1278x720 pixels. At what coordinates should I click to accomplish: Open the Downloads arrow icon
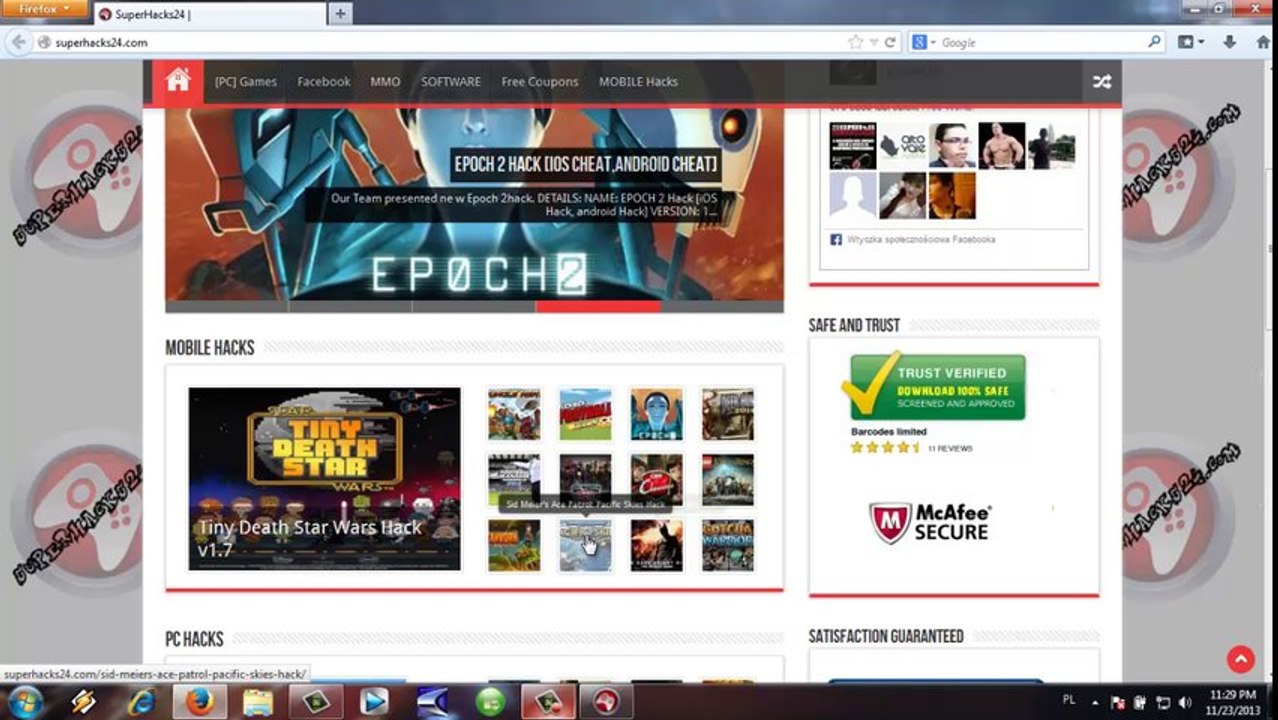coord(1230,42)
